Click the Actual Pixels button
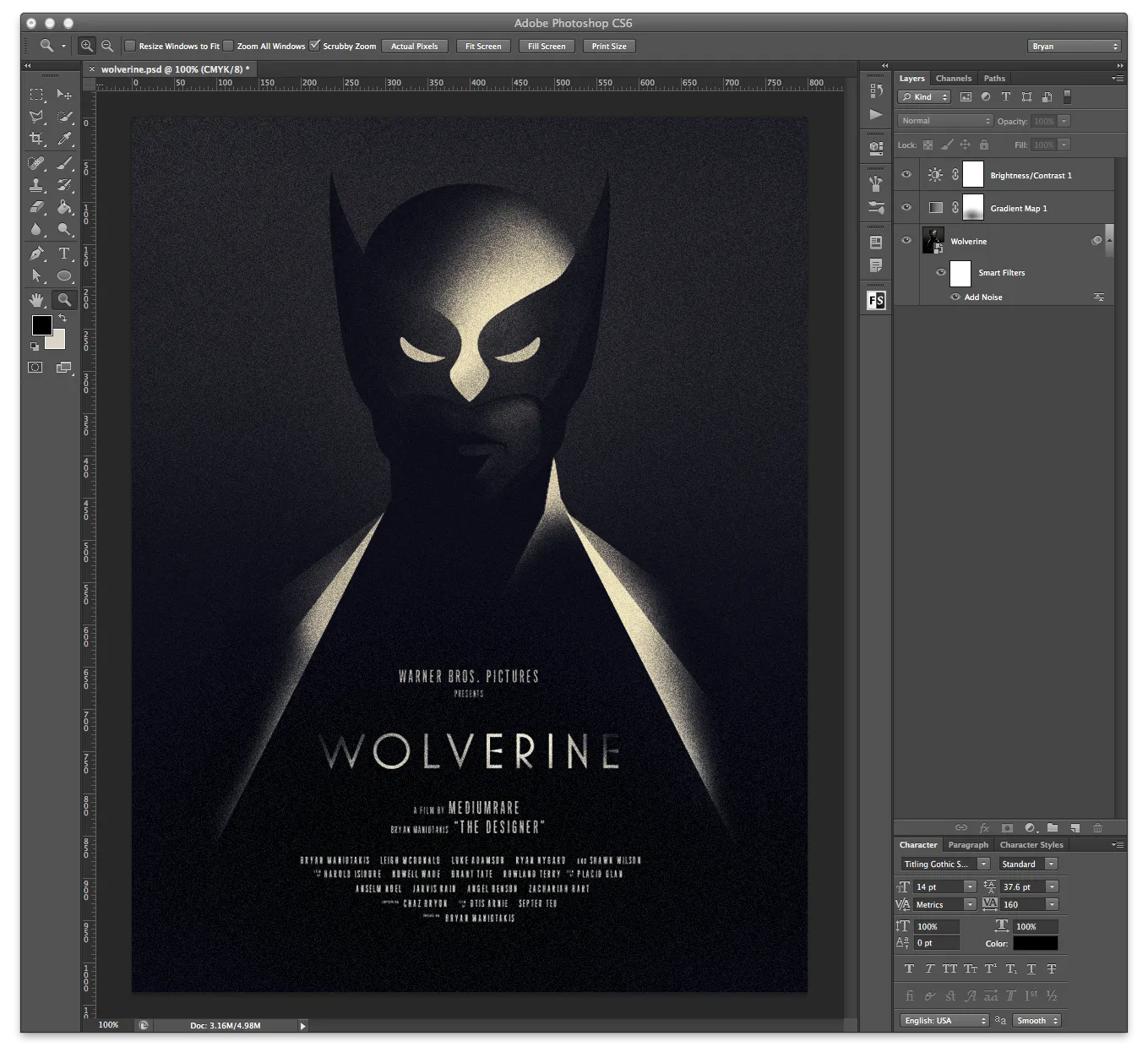 click(x=414, y=46)
